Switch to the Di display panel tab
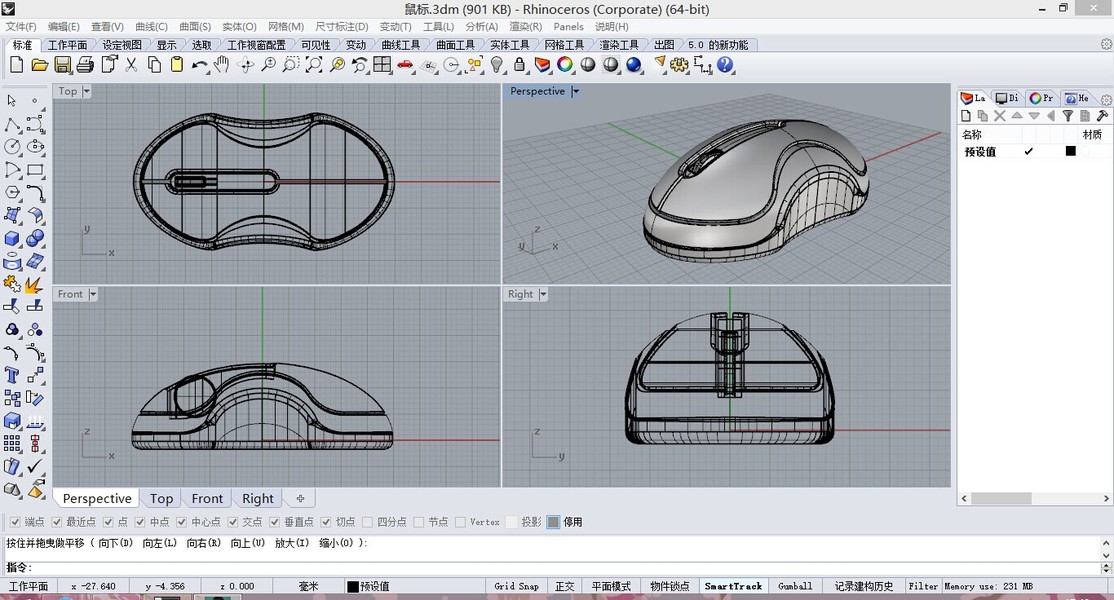 pyautogui.click(x=1007, y=98)
